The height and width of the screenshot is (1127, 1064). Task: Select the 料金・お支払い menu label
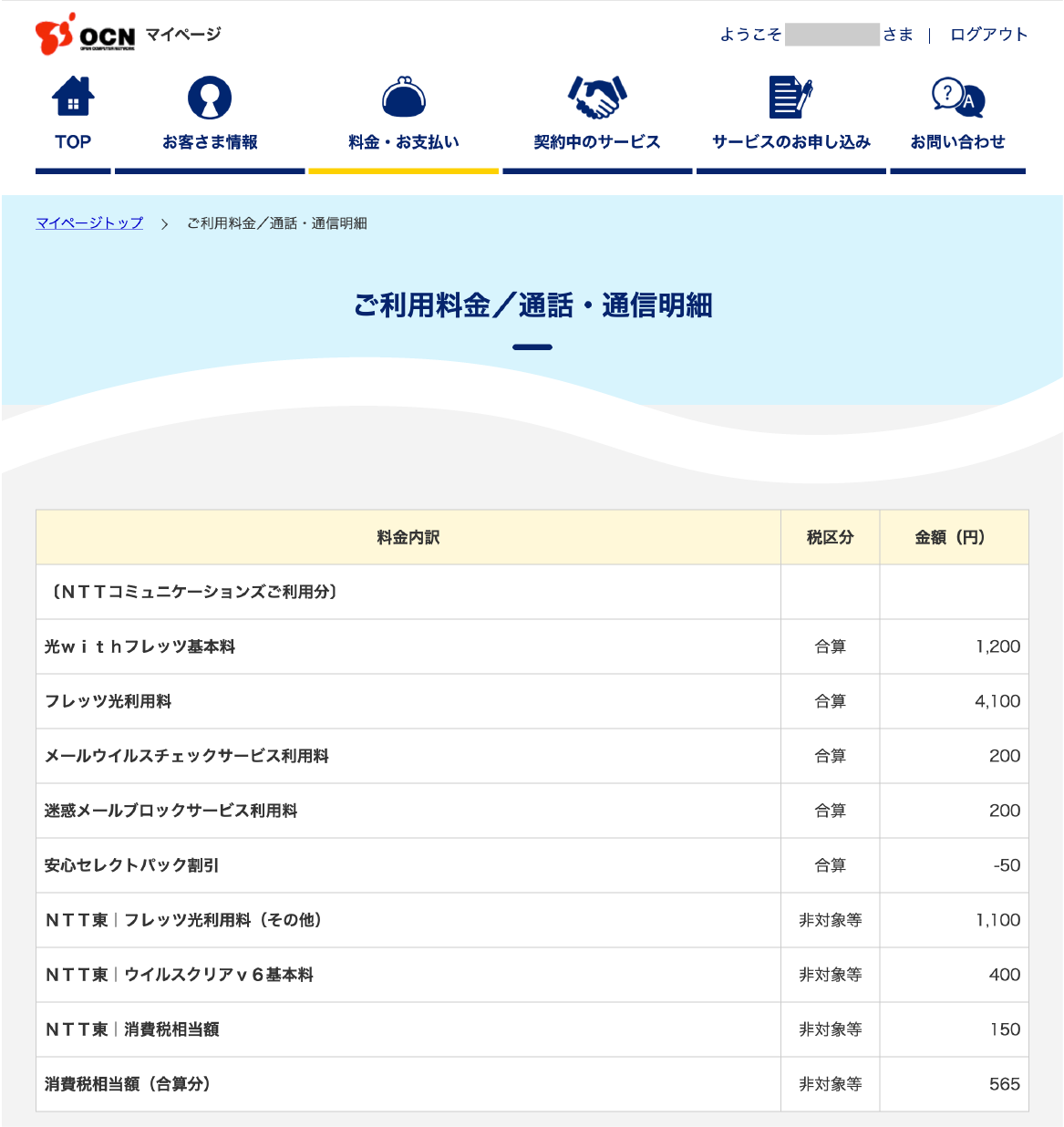(404, 142)
